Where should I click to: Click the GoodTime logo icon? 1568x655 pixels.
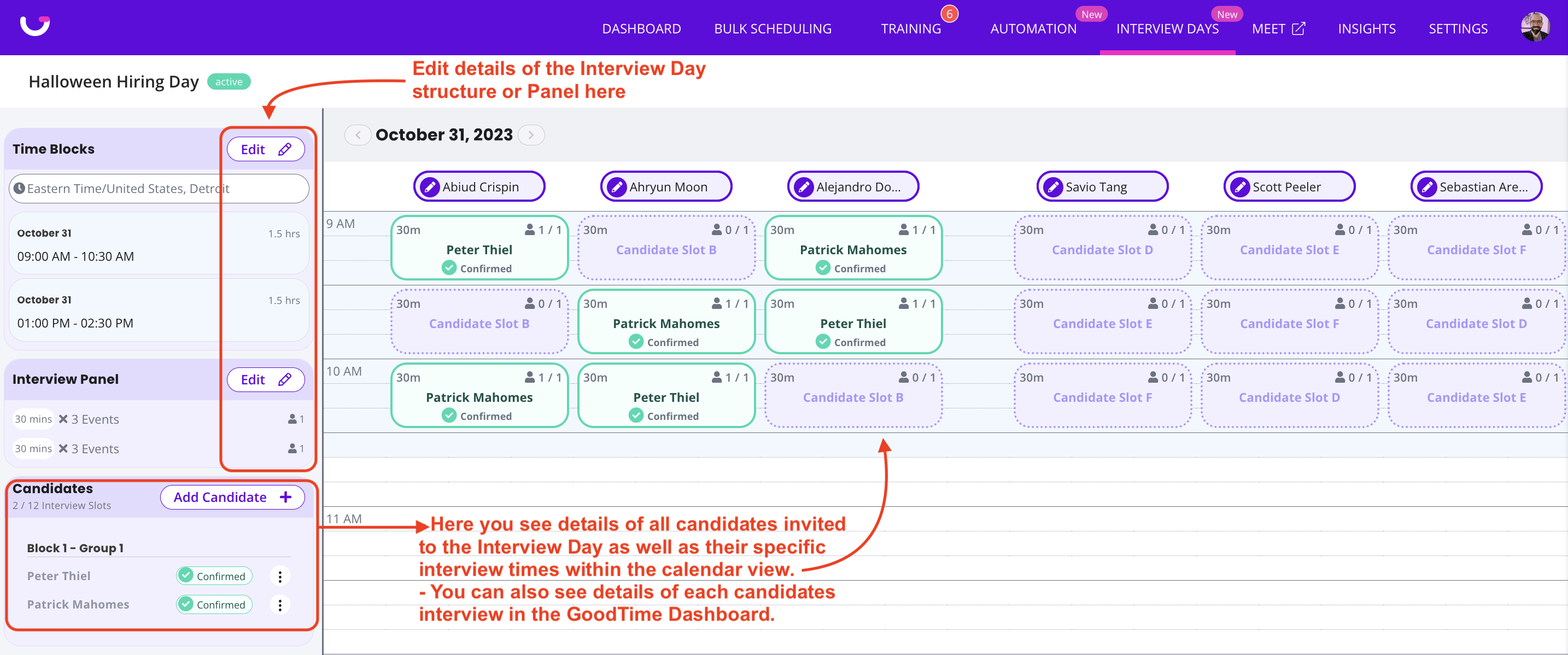tap(34, 26)
